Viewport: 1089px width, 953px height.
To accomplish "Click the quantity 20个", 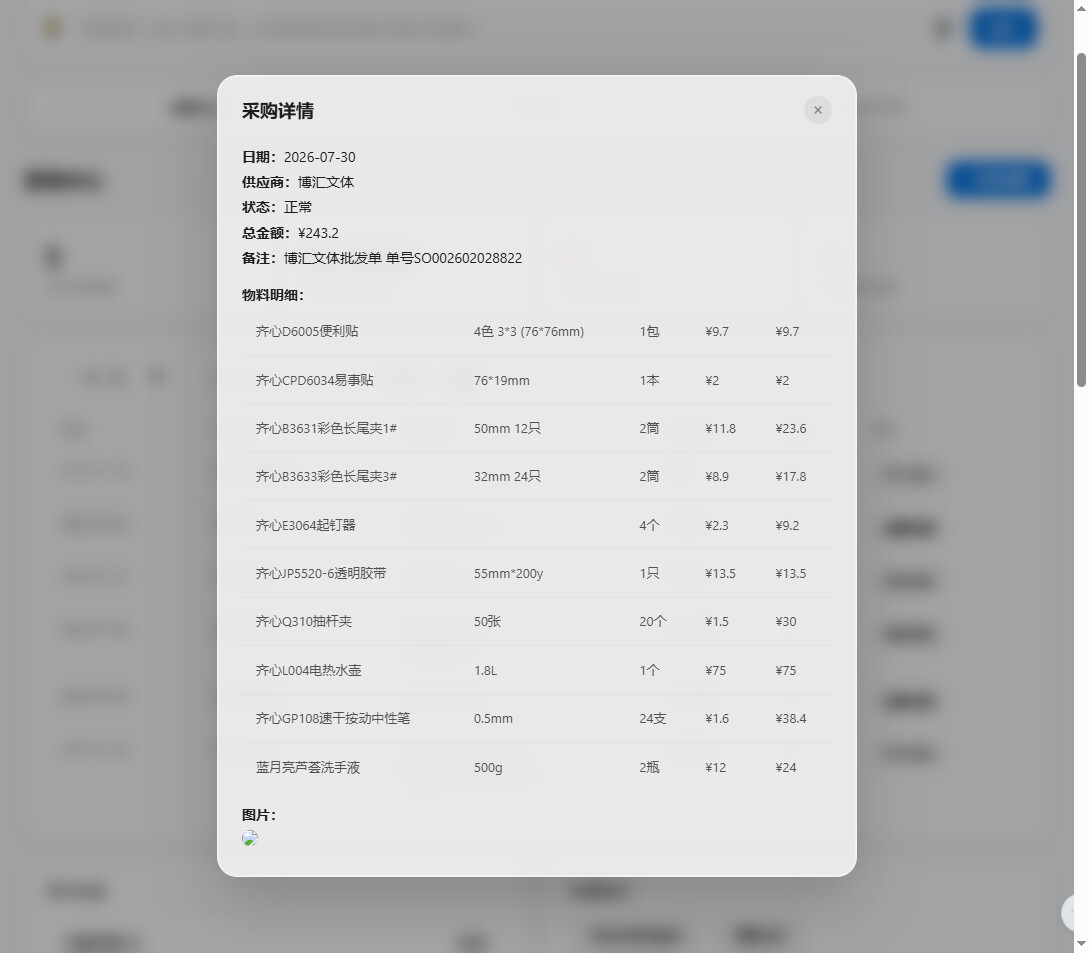I will click(x=653, y=621).
